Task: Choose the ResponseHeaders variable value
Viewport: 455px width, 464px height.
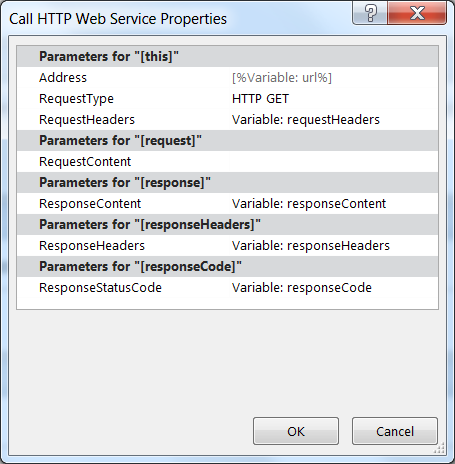Action: 334,245
